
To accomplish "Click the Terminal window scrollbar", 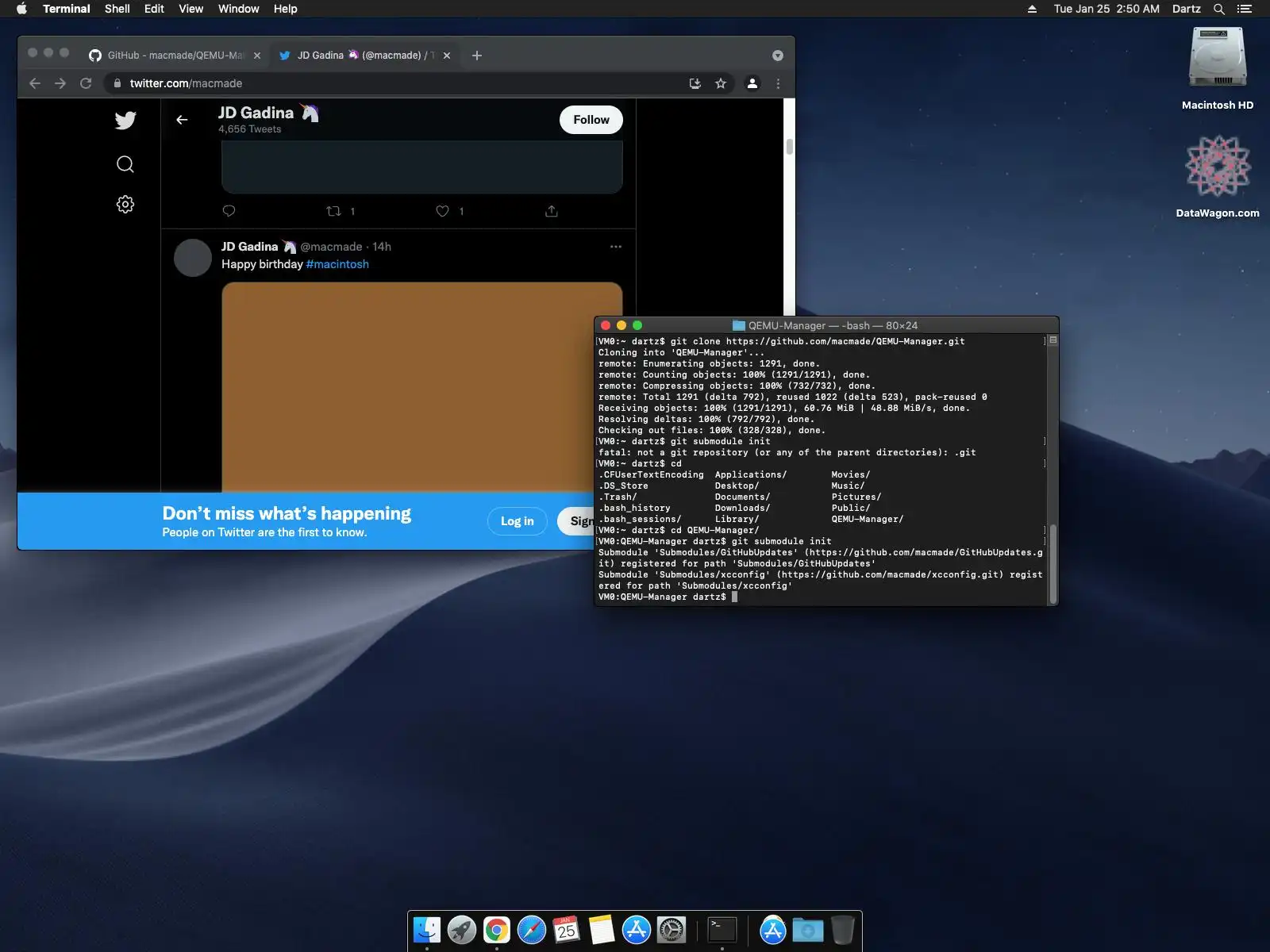I will click(x=1053, y=563).
